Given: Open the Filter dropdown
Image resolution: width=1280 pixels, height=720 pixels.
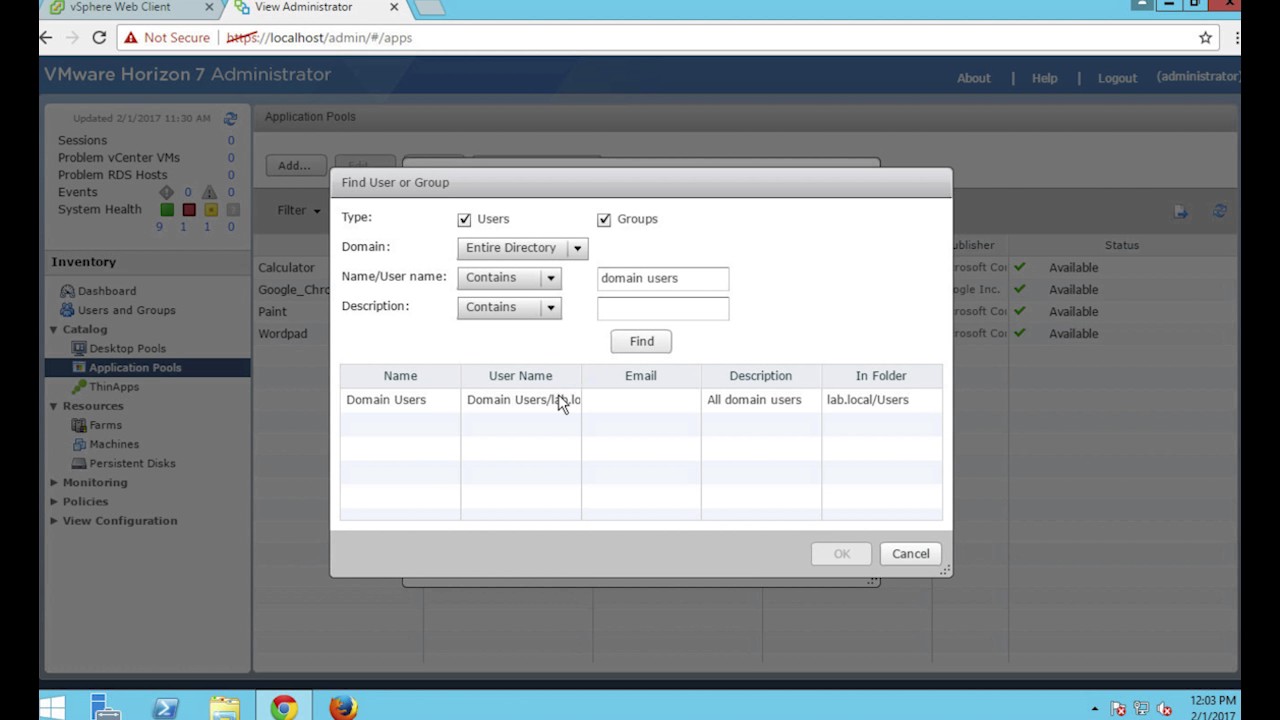Looking at the screenshot, I should click(299, 210).
